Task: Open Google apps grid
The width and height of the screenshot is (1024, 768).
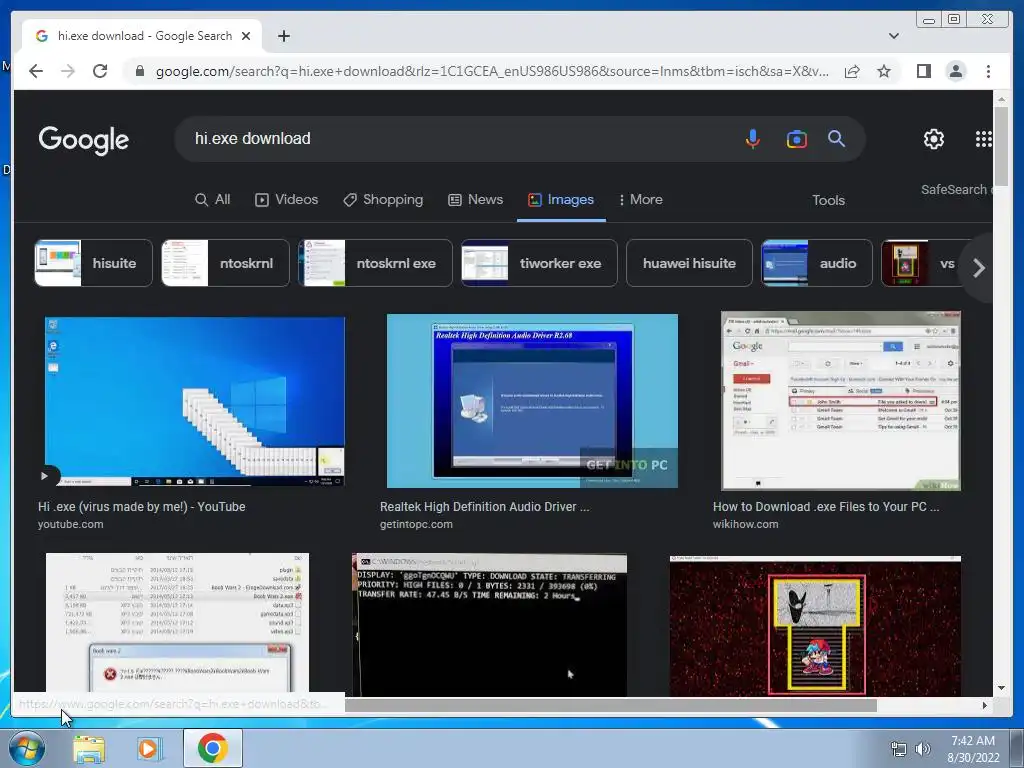Action: [984, 138]
